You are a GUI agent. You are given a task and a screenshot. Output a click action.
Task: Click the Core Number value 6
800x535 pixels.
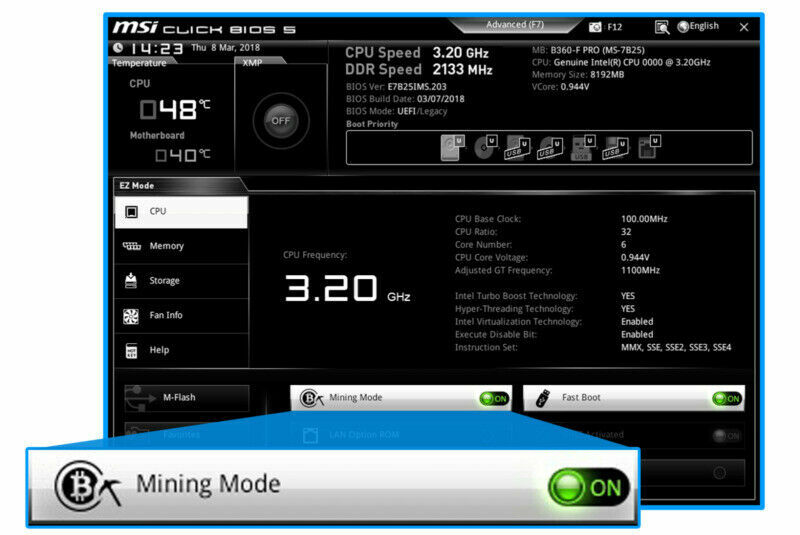coord(623,245)
